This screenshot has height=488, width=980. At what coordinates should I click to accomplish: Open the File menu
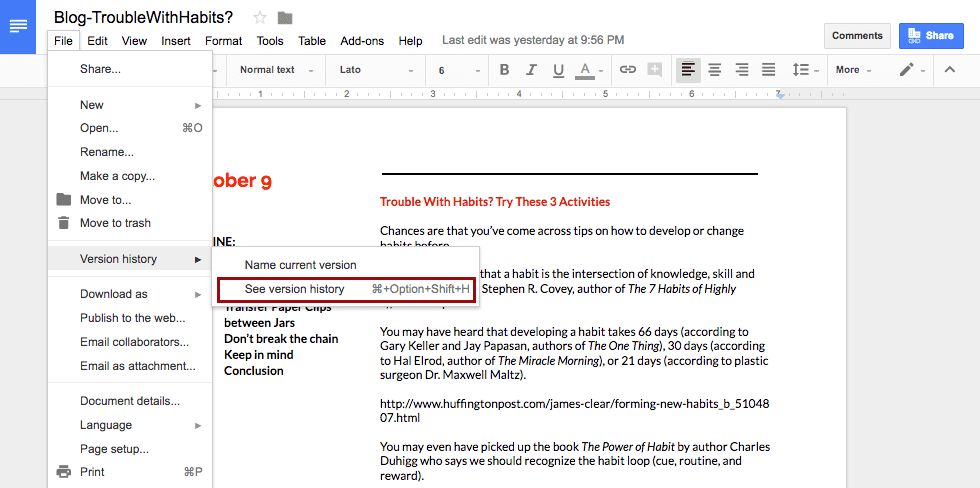click(63, 41)
